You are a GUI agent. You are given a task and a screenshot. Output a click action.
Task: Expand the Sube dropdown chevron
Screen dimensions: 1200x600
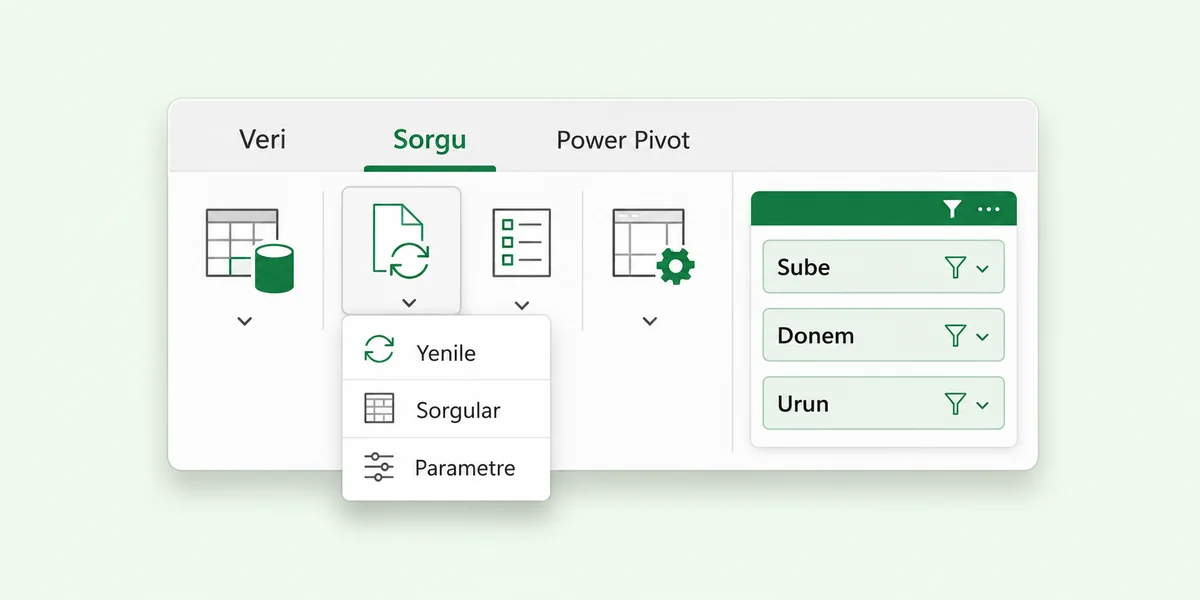pyautogui.click(x=982, y=268)
